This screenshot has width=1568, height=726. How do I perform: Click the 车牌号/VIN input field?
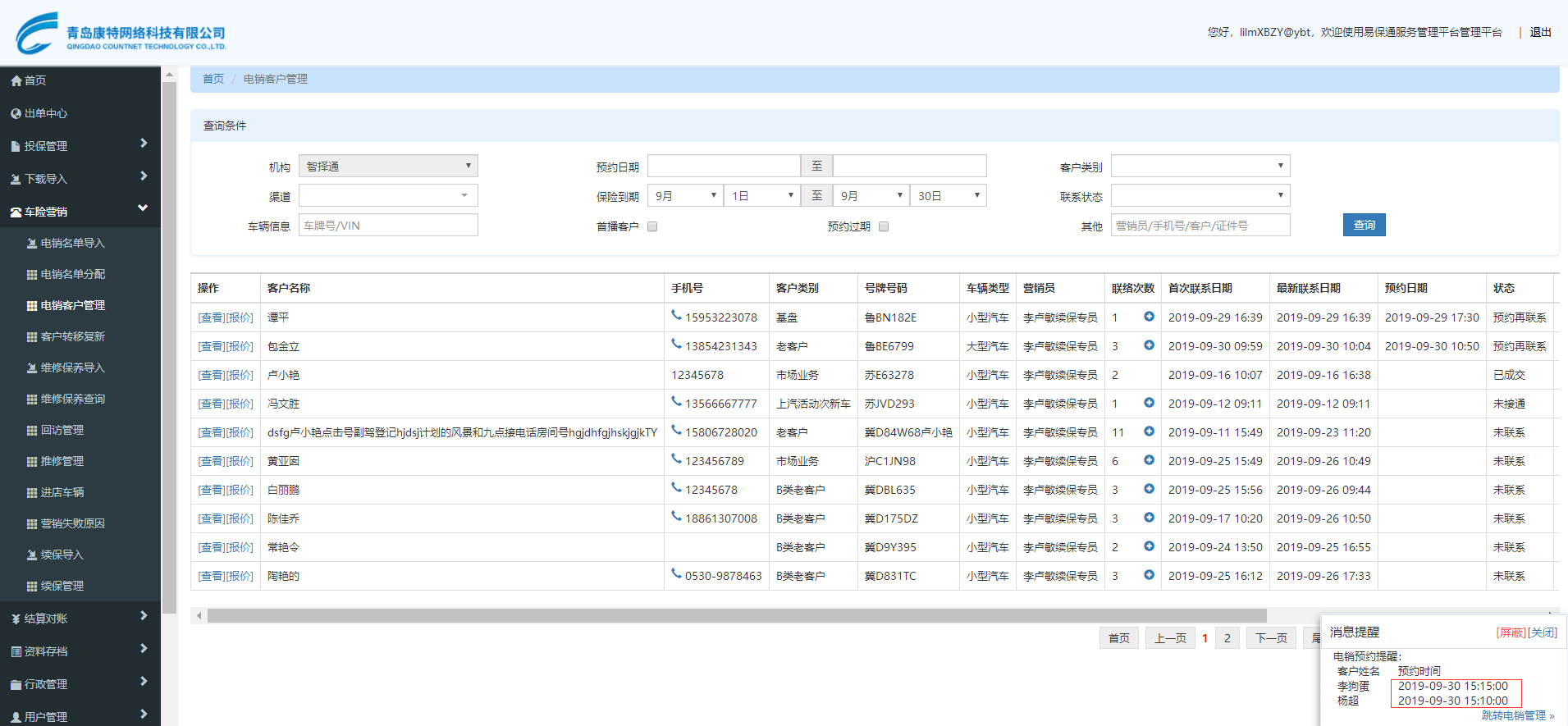click(x=388, y=226)
